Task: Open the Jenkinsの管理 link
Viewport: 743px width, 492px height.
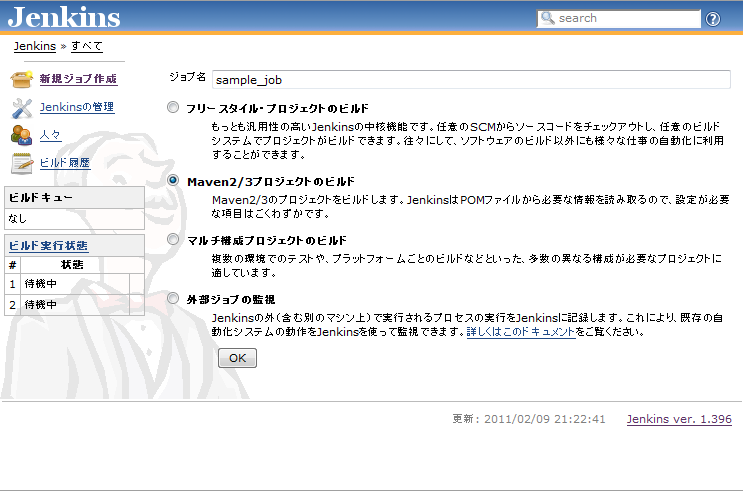Action: [x=77, y=107]
